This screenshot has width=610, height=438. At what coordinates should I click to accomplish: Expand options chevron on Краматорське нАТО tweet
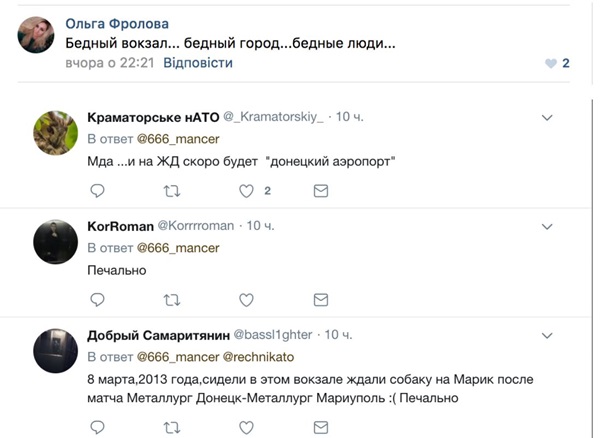pyautogui.click(x=547, y=118)
